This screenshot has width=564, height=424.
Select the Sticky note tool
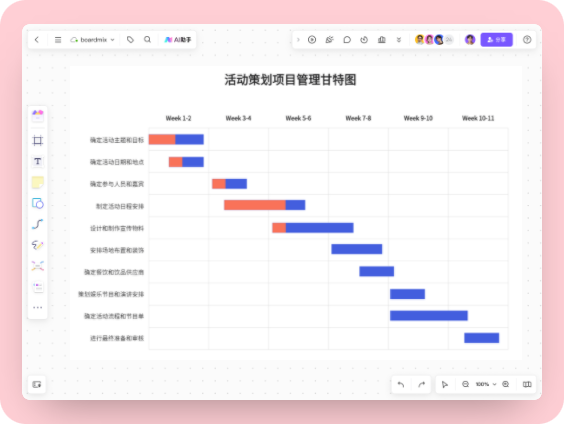38,182
